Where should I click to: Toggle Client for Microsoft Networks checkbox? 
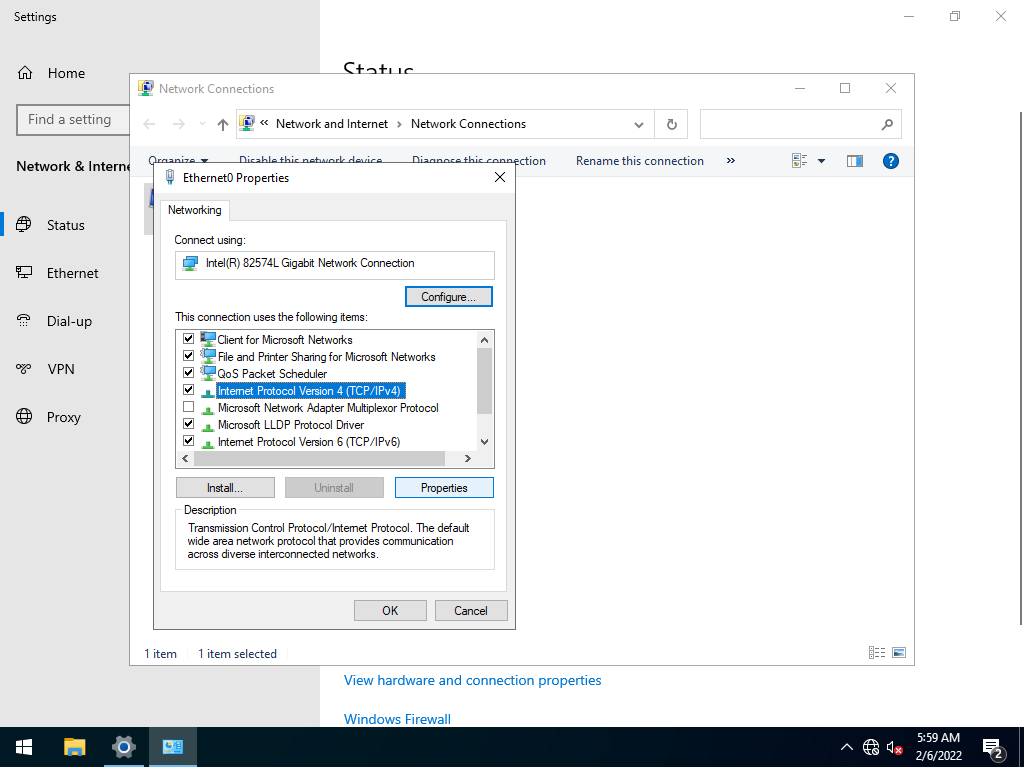click(x=189, y=338)
